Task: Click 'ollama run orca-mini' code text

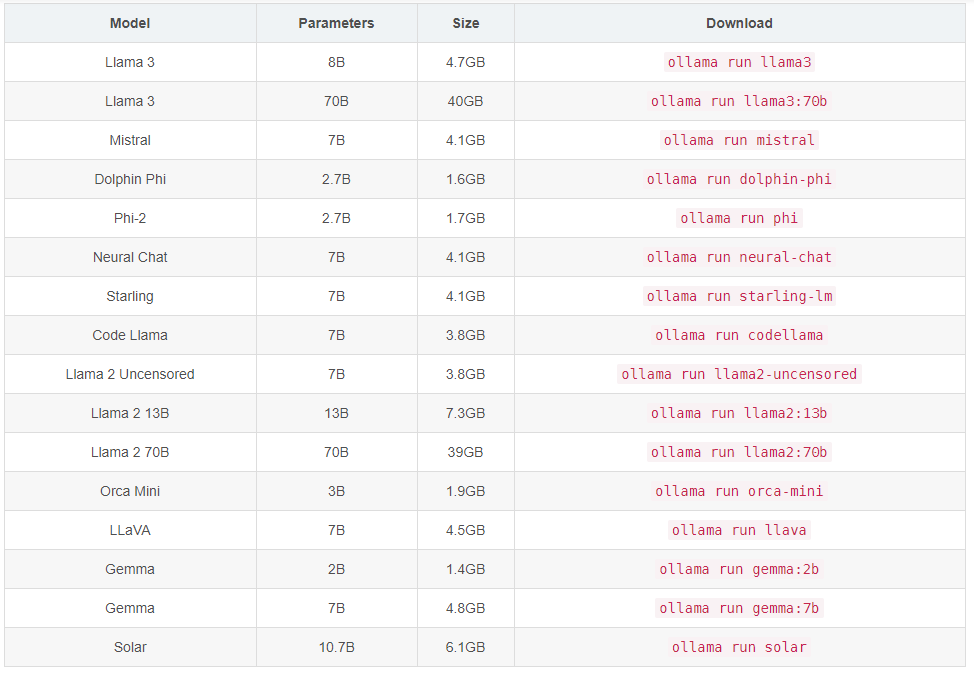Action: (739, 491)
